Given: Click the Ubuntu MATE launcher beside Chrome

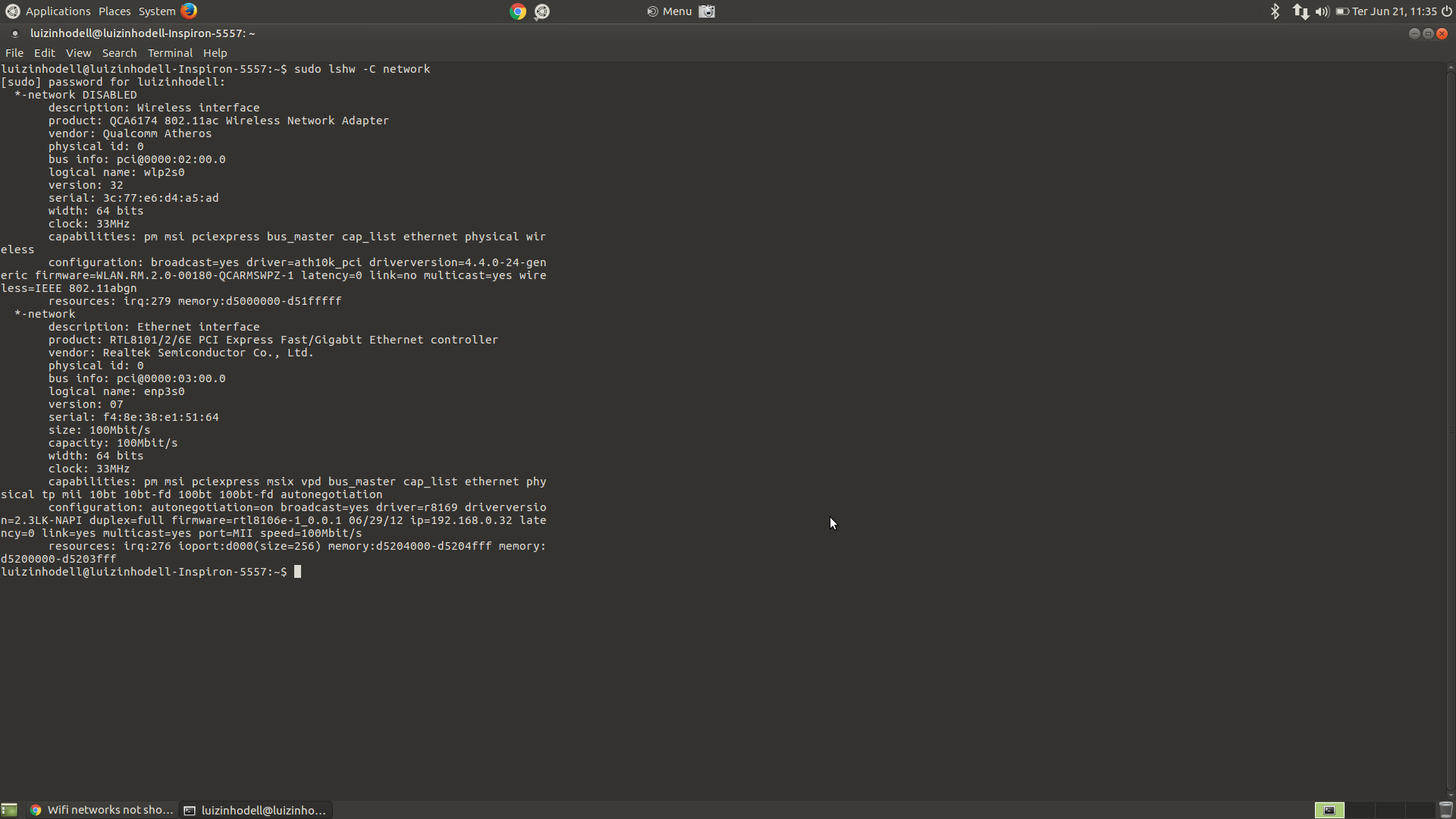Looking at the screenshot, I should (x=541, y=11).
